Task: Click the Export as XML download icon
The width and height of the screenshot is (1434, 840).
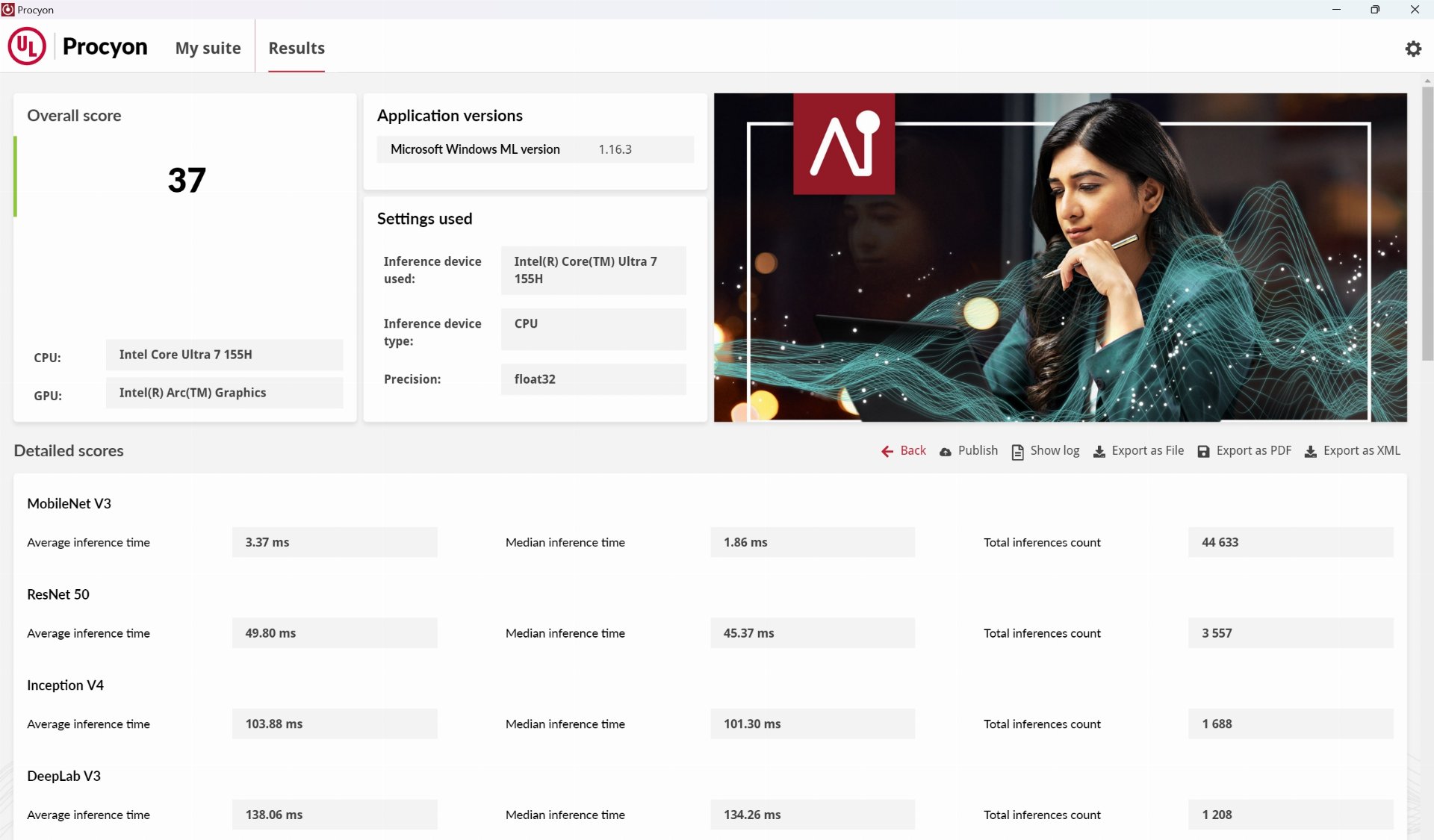Action: tap(1310, 452)
